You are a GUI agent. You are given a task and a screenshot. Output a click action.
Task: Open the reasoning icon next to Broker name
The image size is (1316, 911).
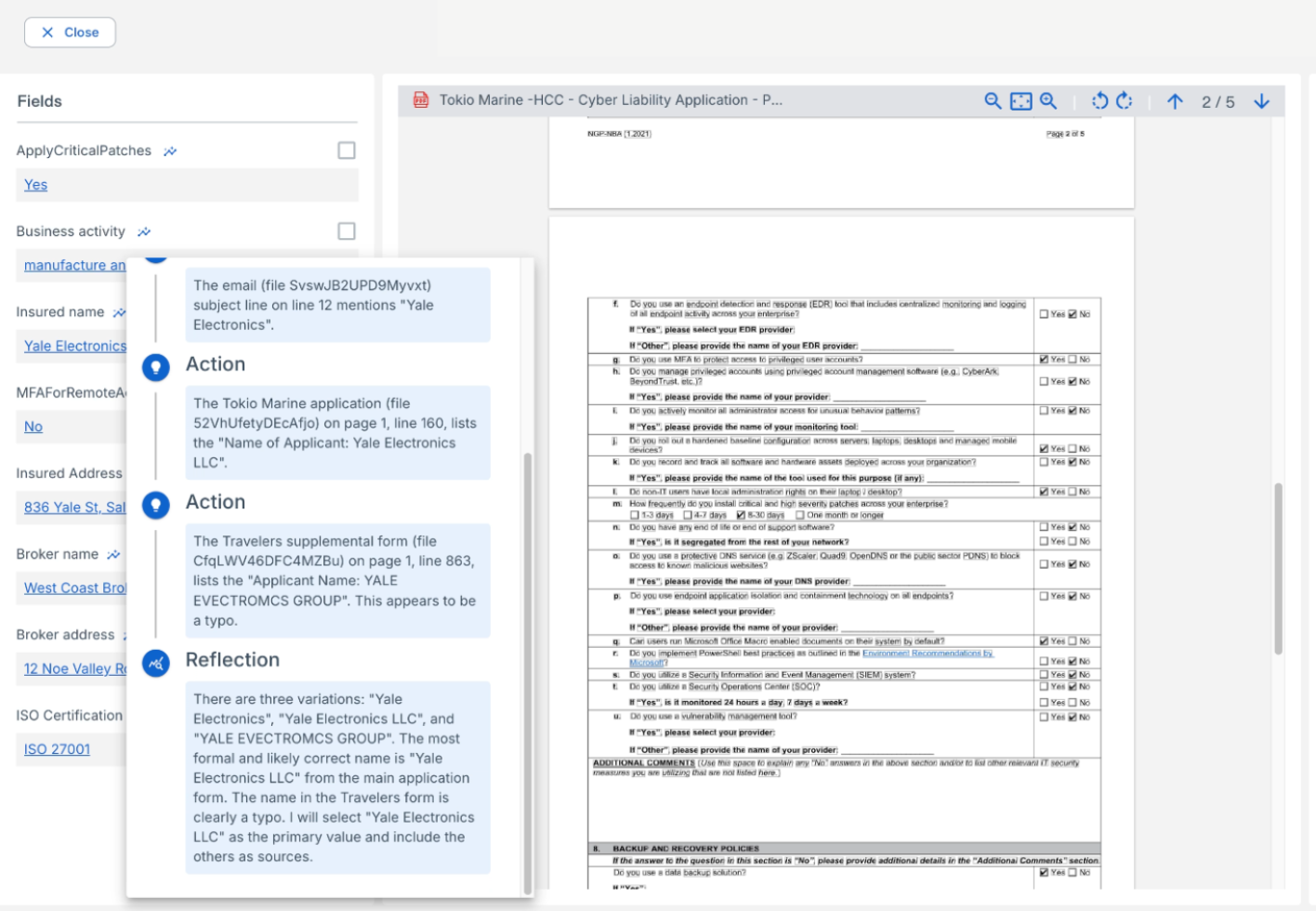[113, 554]
